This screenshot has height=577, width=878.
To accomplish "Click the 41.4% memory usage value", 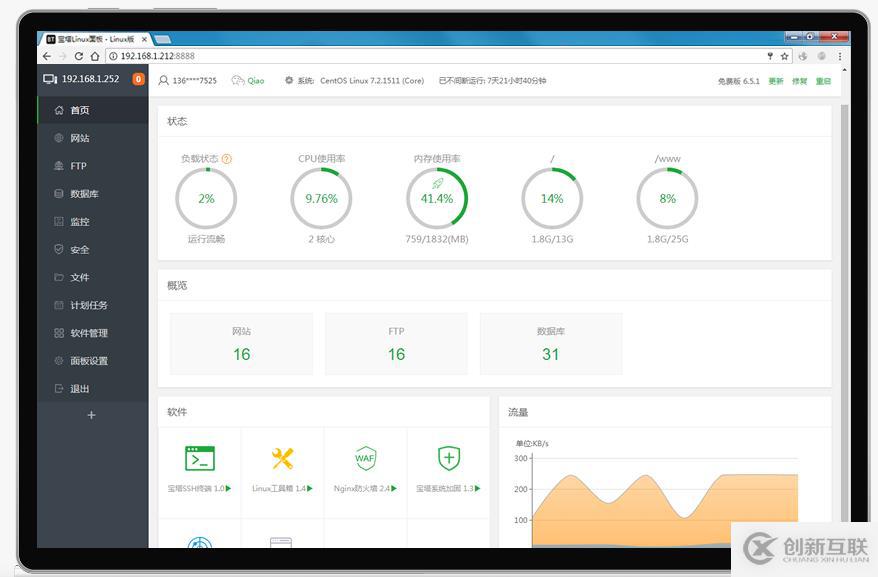I will pos(437,199).
